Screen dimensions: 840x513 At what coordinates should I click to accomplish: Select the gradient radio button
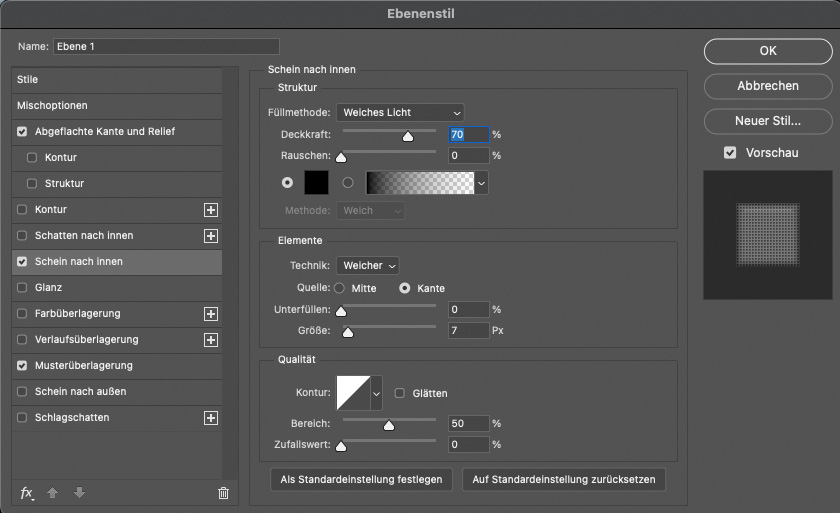(348, 183)
